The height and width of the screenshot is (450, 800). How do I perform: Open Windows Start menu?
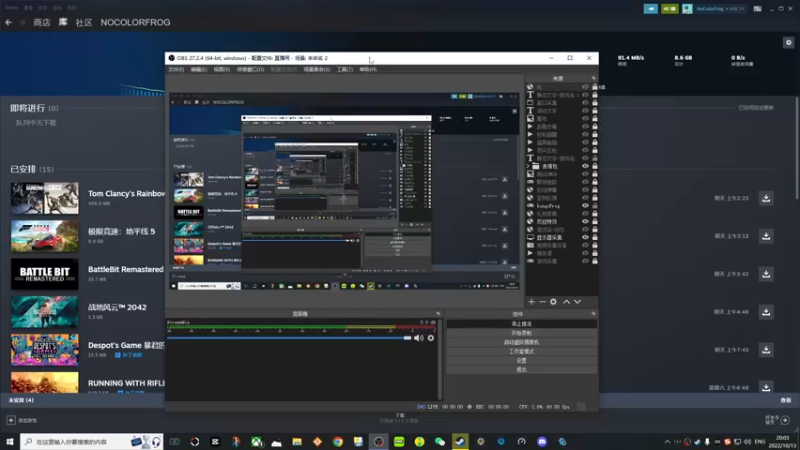point(10,441)
